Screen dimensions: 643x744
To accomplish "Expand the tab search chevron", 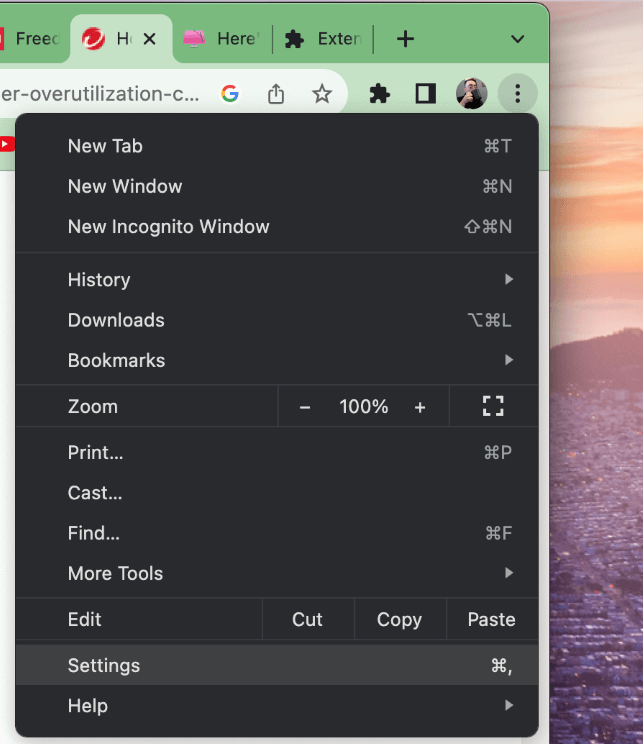I will pos(517,39).
